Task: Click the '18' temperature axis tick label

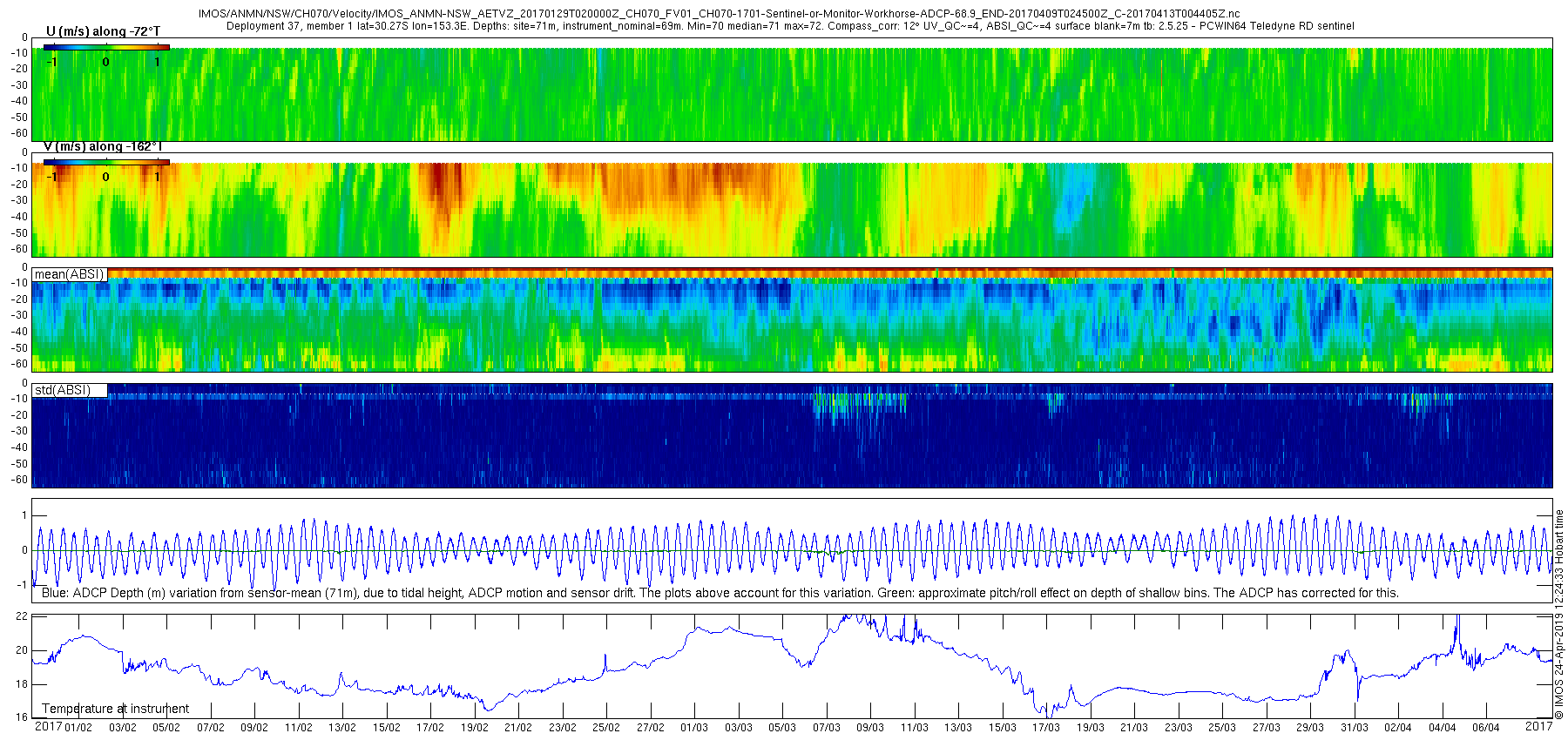Action: click(x=22, y=684)
